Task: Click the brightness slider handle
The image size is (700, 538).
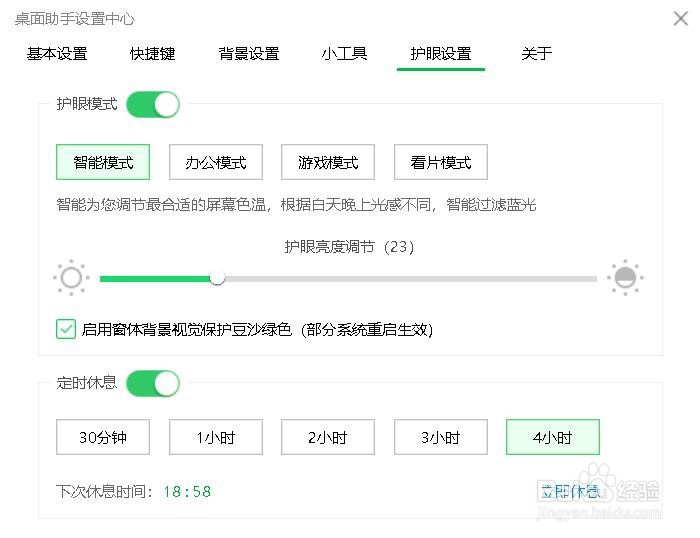Action: click(217, 278)
